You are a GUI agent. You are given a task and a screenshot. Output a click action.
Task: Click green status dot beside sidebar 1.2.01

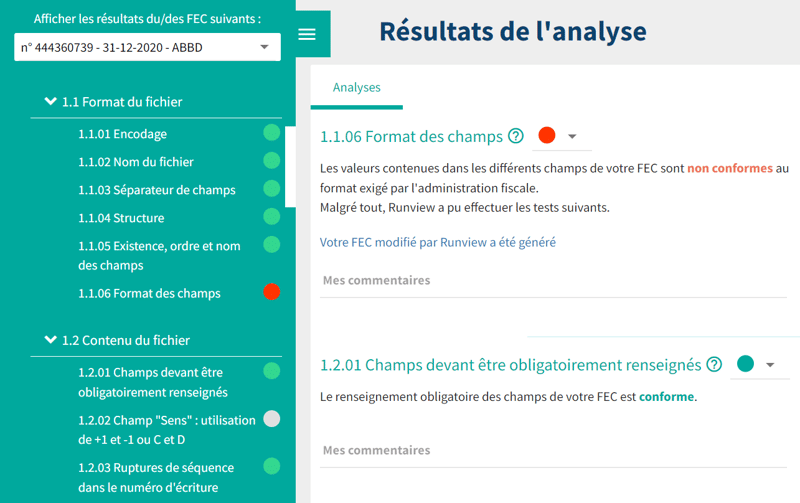click(271, 371)
